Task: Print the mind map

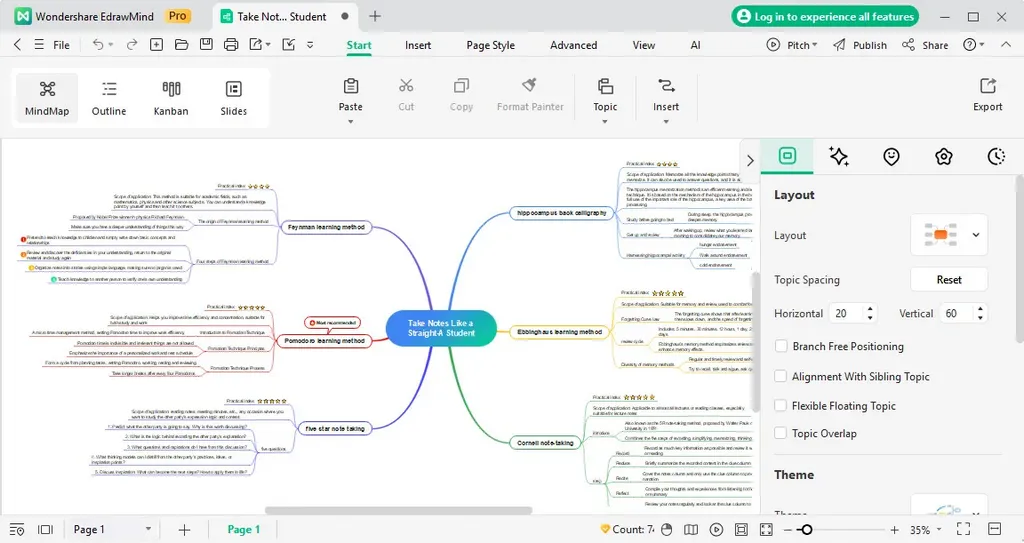Action: coord(231,44)
